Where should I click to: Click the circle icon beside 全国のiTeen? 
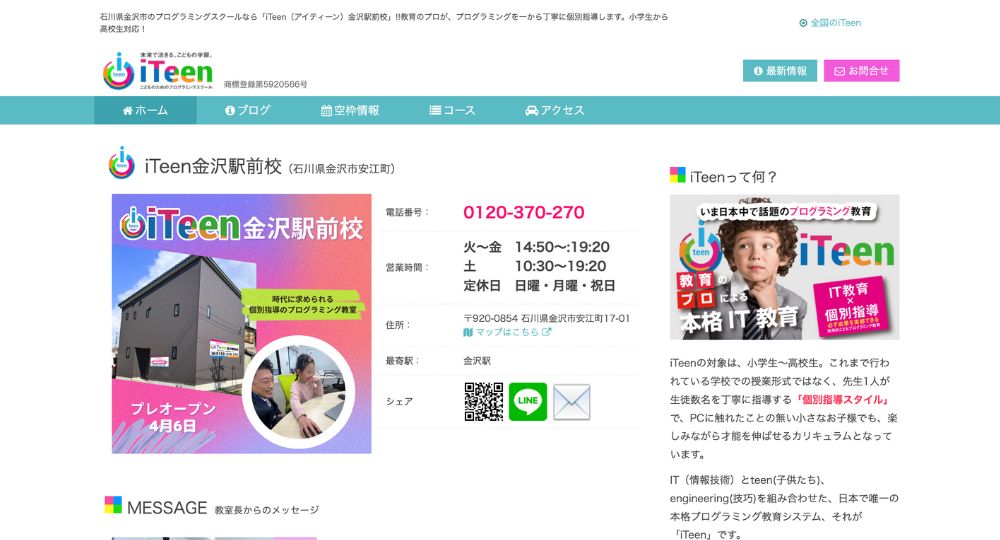[x=803, y=23]
